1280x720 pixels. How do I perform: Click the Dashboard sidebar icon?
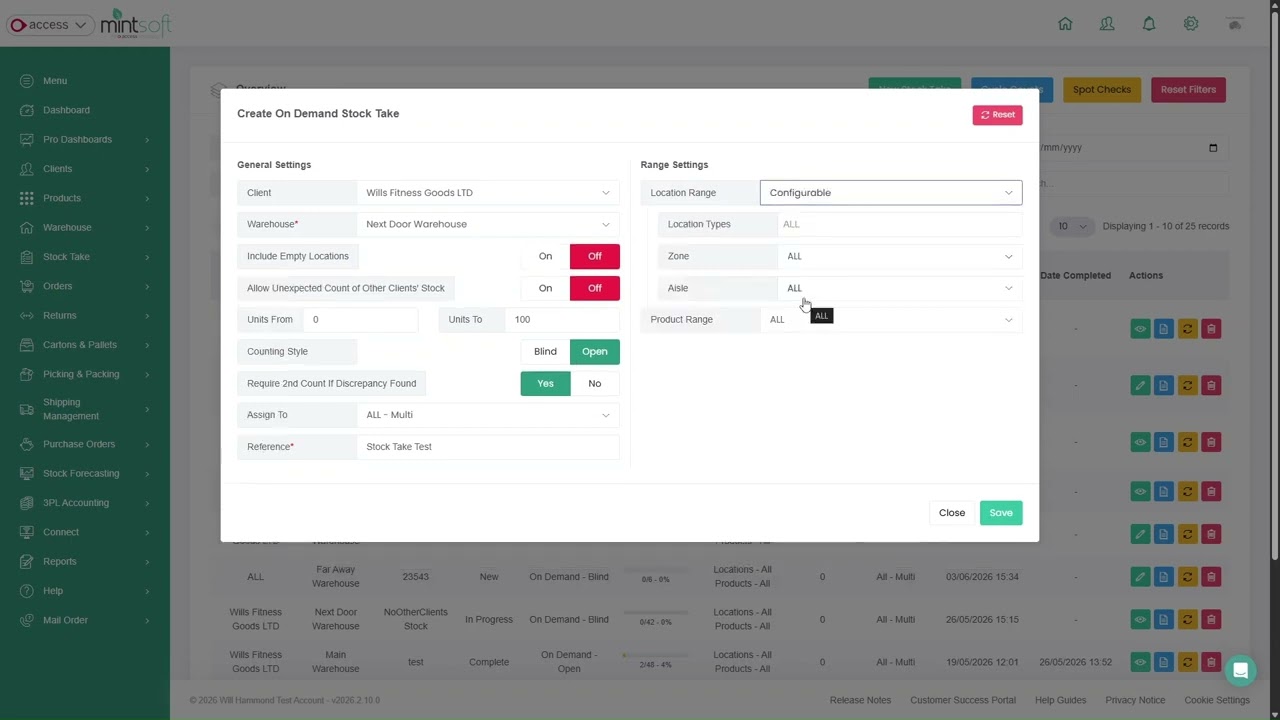[26, 110]
